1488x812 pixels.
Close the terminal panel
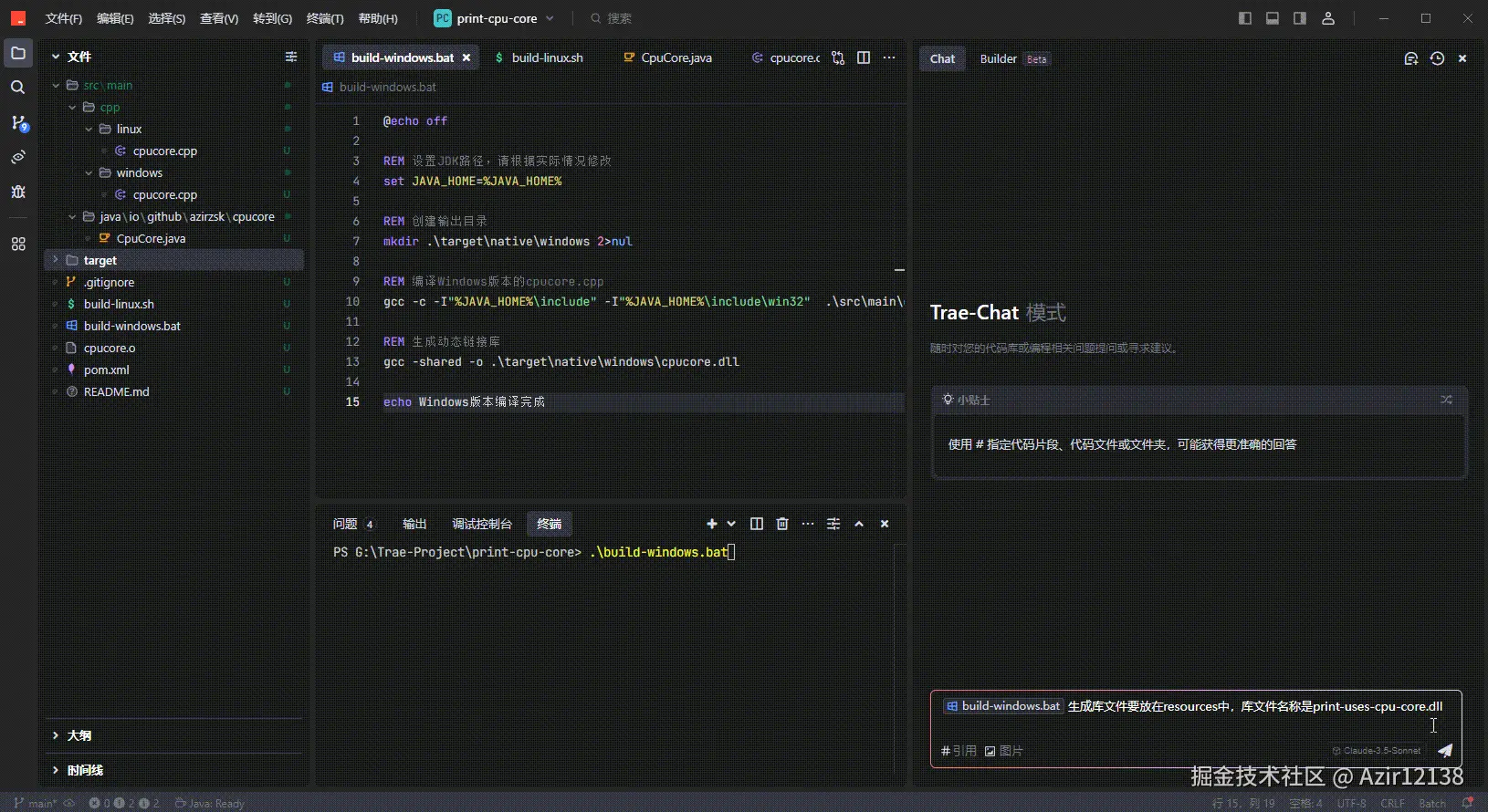click(885, 524)
